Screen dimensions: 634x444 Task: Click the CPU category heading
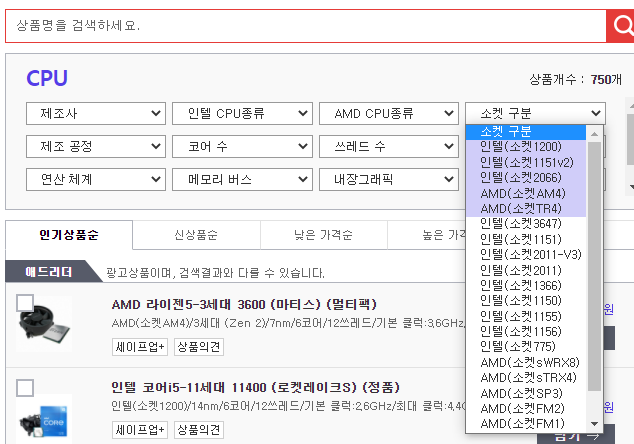click(47, 78)
